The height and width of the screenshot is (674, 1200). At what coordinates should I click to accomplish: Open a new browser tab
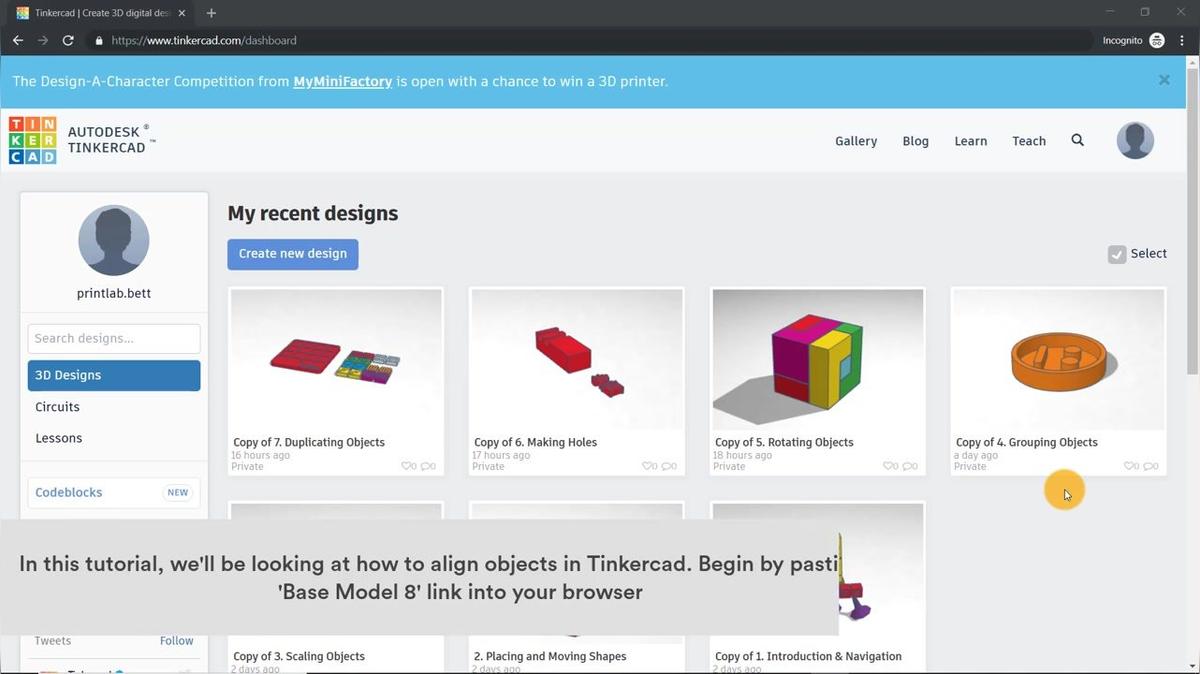(x=211, y=13)
